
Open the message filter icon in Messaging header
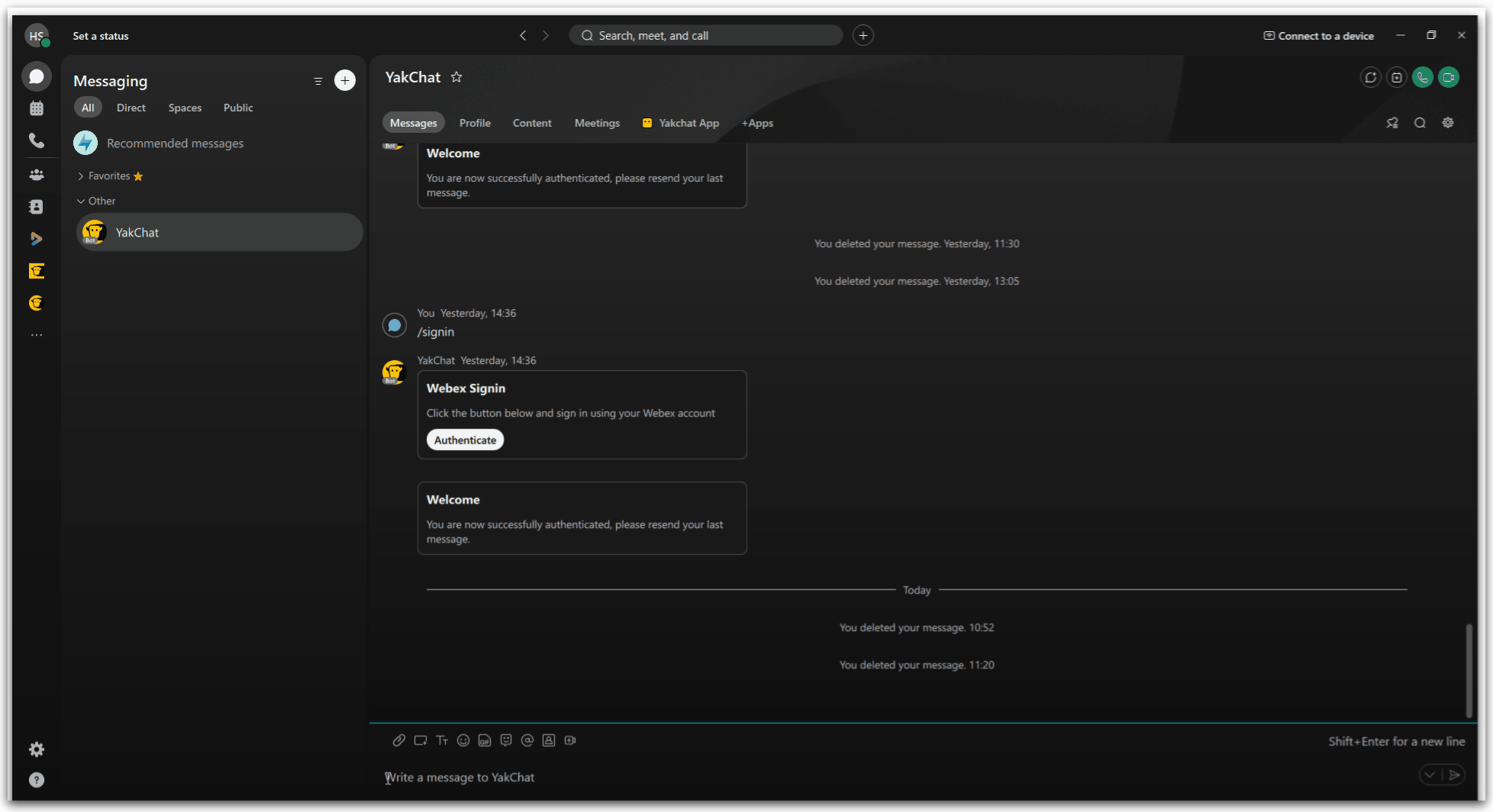tap(318, 81)
